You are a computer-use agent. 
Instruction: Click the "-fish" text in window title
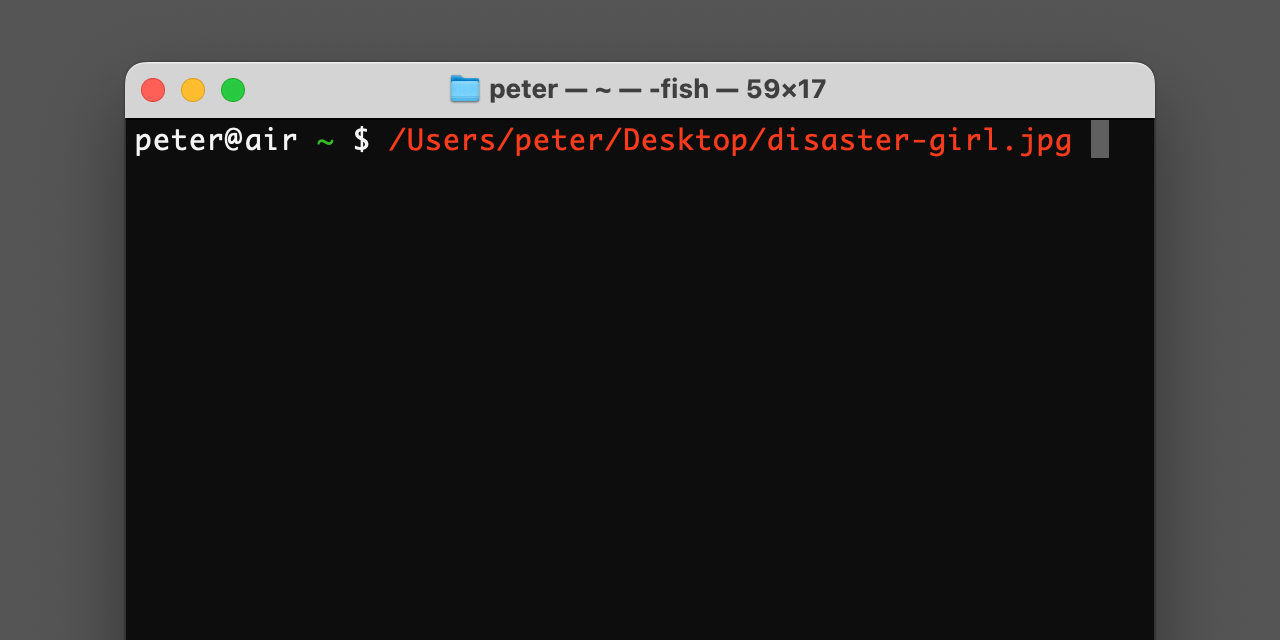coord(678,90)
